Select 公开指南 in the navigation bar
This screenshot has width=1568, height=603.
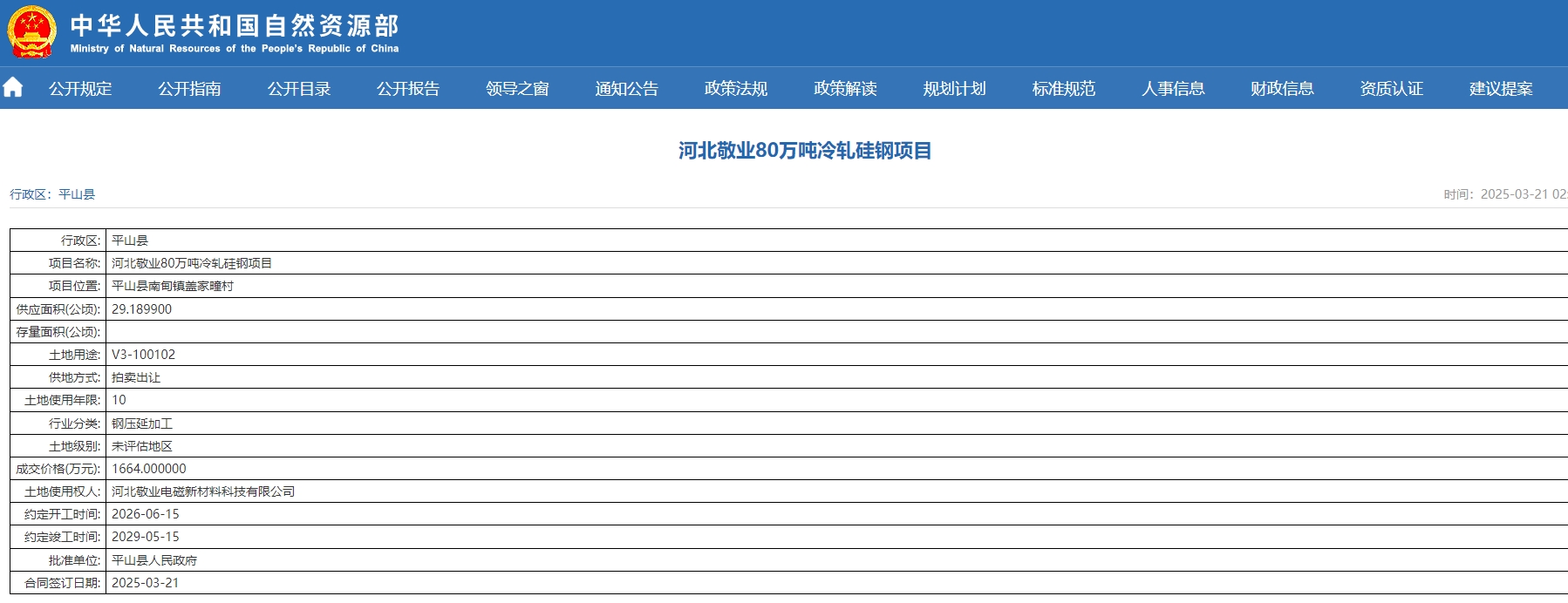189,89
